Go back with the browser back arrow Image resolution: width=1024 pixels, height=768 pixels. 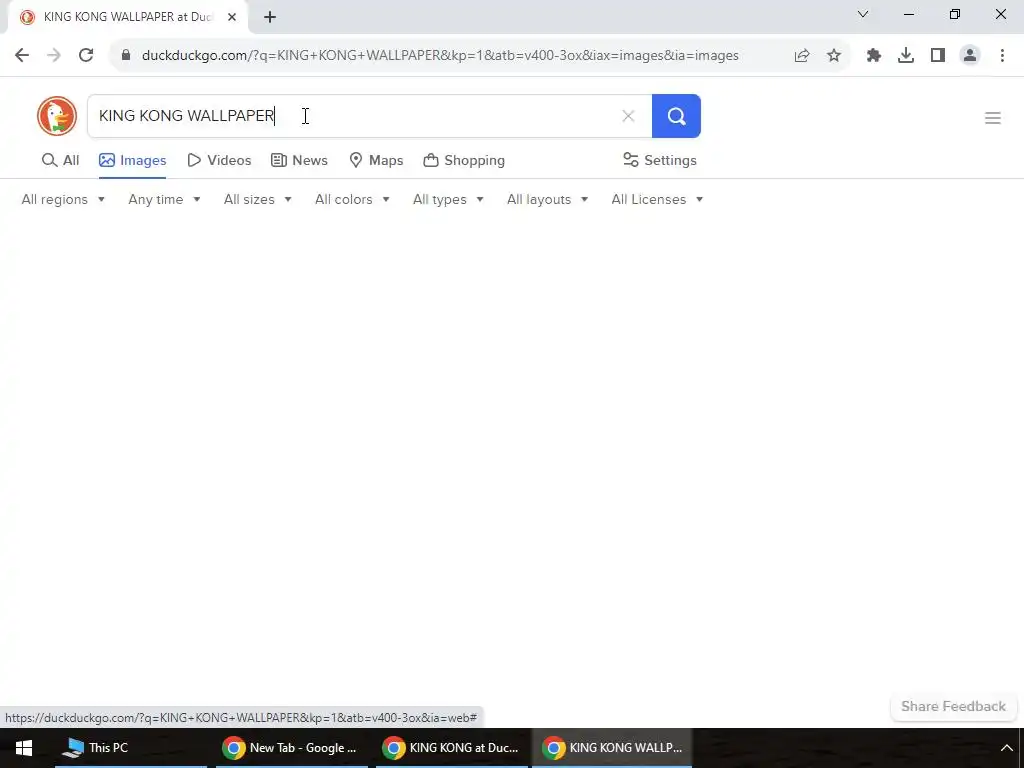click(22, 56)
